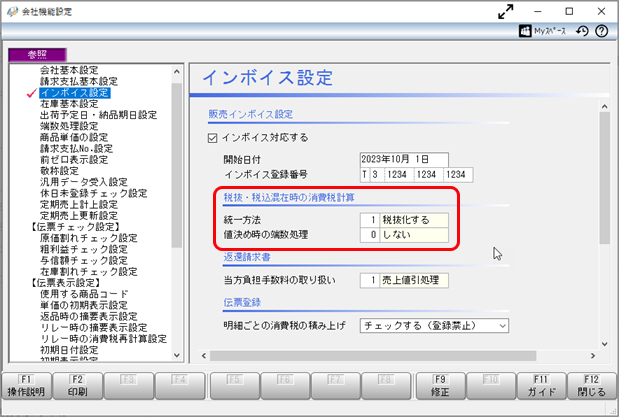Select 使用する商品コード item
The height and width of the screenshot is (417, 619).
coord(84,294)
